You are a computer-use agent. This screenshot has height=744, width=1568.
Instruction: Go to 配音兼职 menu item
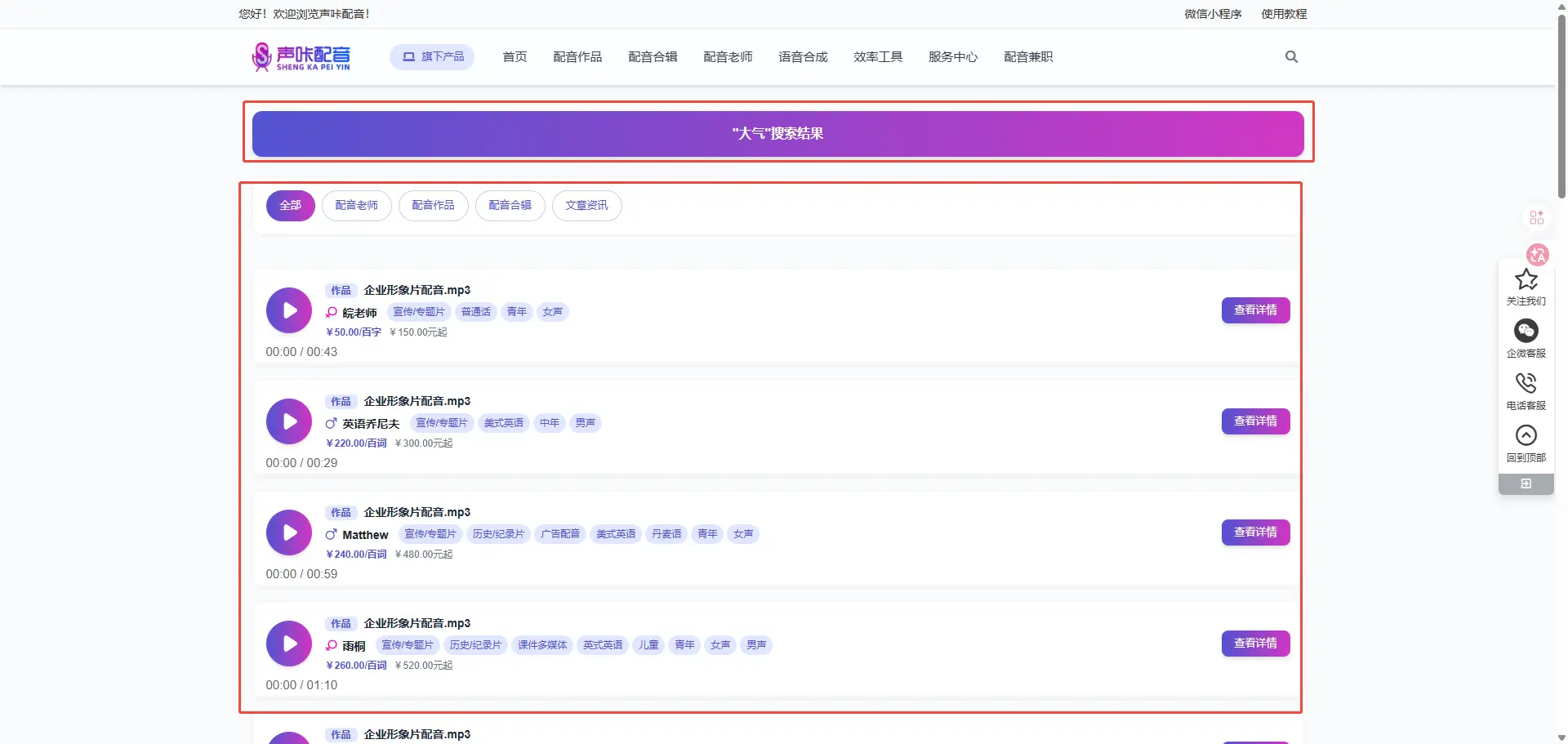pos(1028,57)
